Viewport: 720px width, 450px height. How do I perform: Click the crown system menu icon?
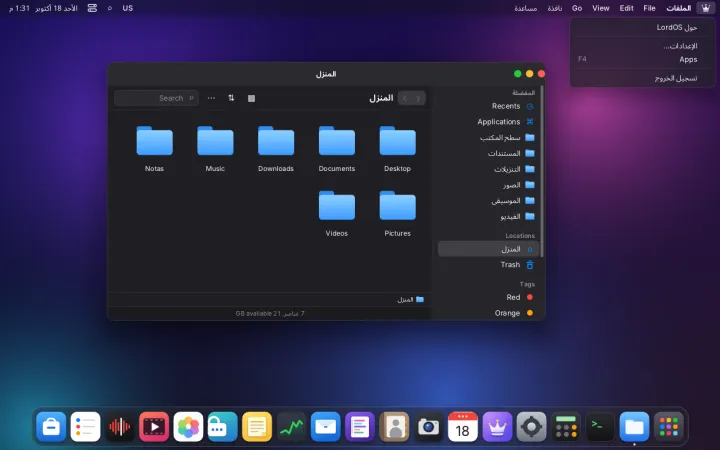[x=705, y=8]
